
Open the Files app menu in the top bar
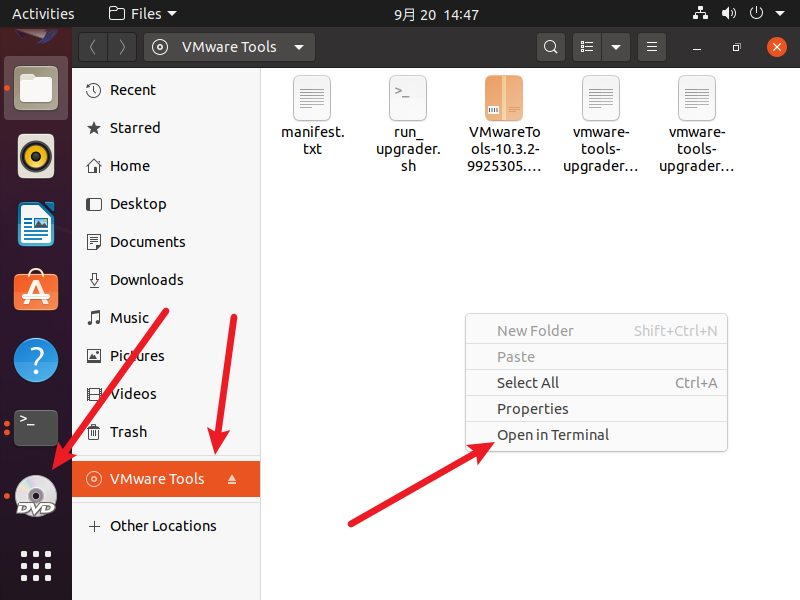click(142, 14)
